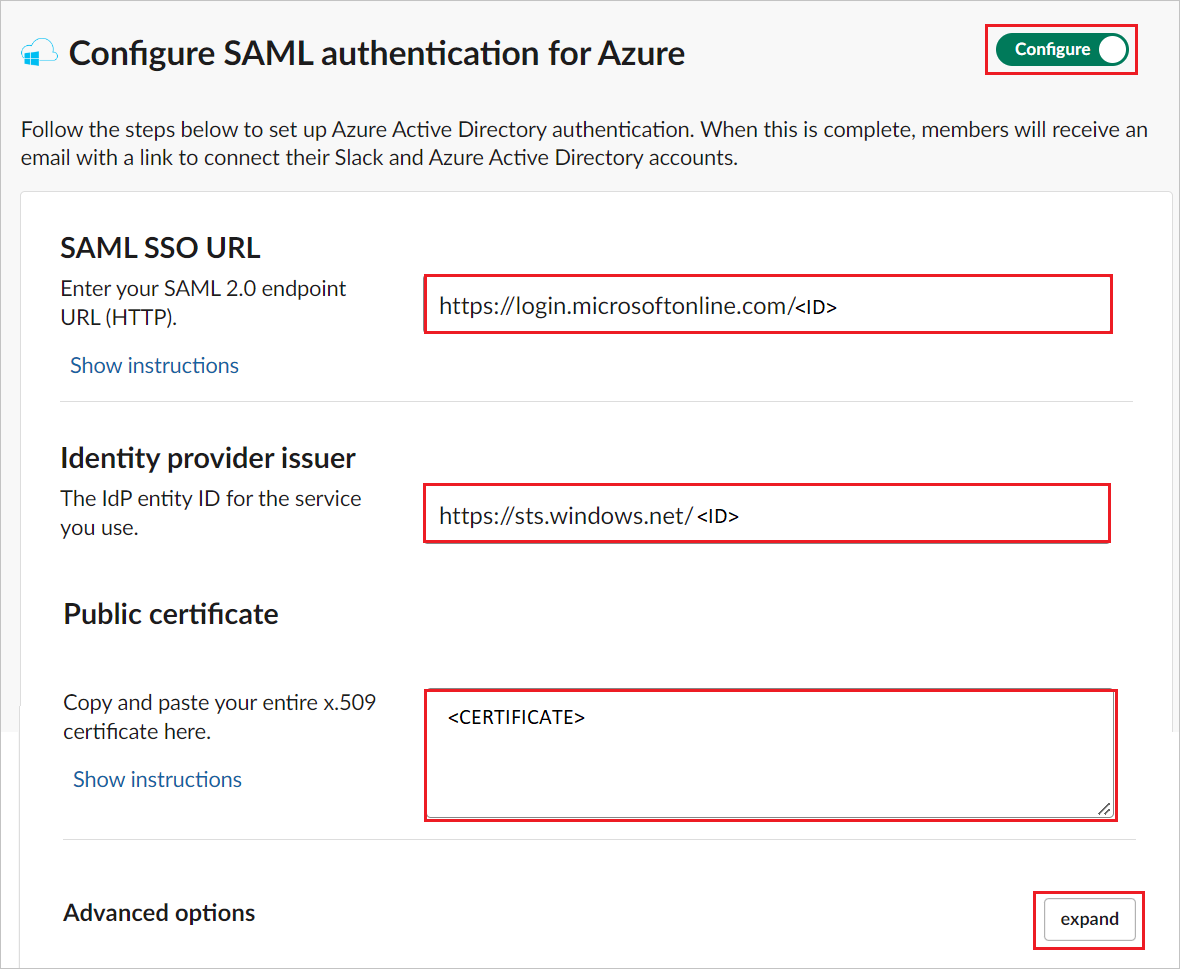Screen dimensions: 1180x969
Task: Click the x.509 certificate description text
Action: coord(219,717)
